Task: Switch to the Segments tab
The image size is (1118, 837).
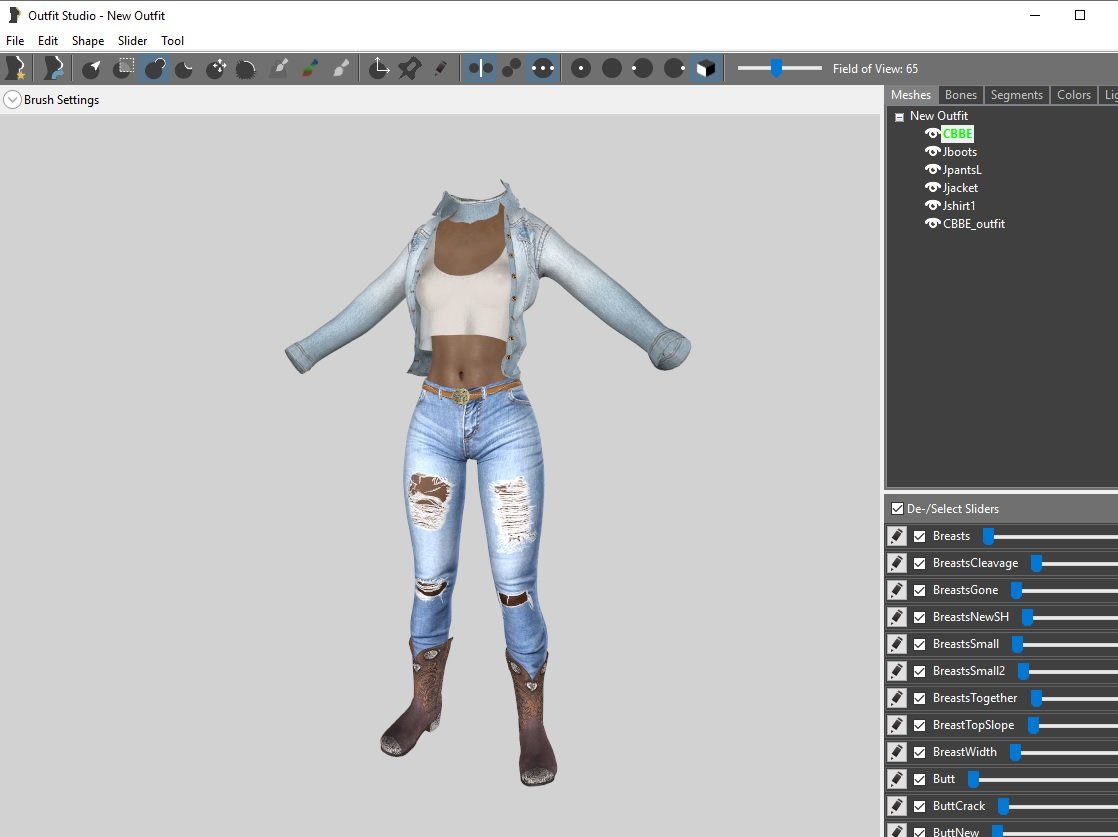Action: click(x=1017, y=95)
